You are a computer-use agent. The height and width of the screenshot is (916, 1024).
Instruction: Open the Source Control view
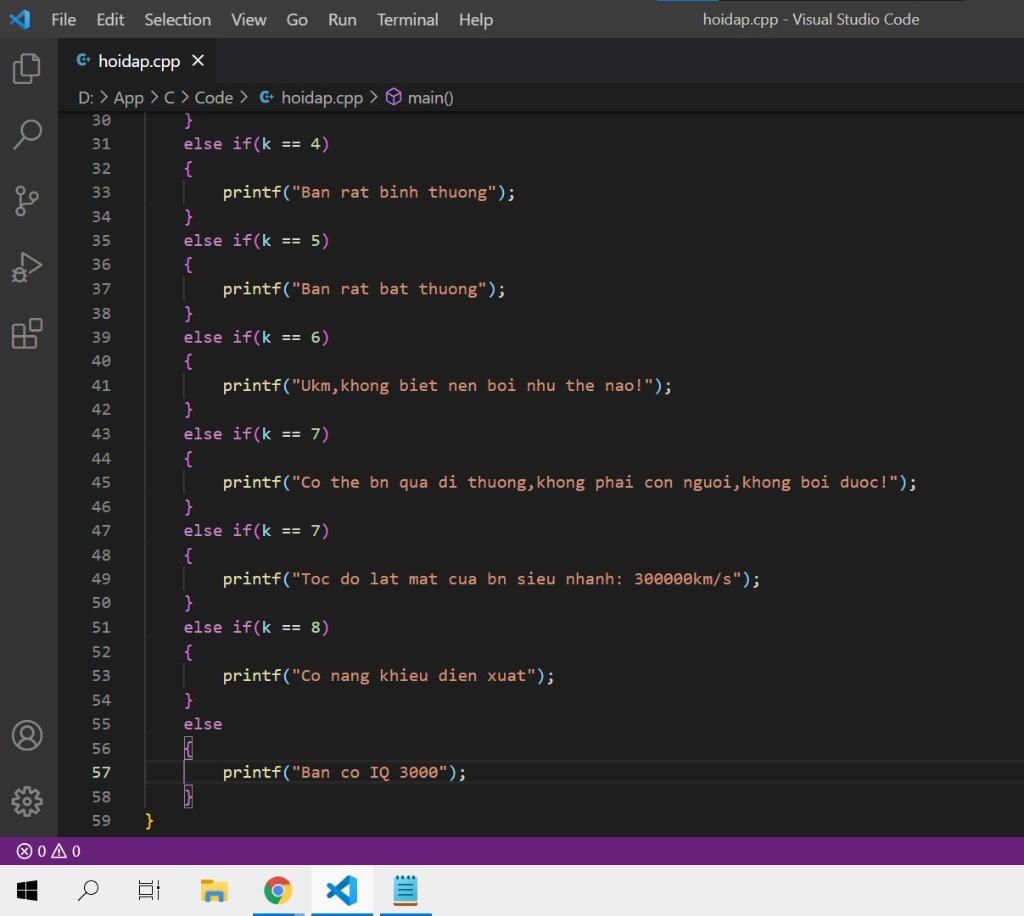pyautogui.click(x=27, y=200)
